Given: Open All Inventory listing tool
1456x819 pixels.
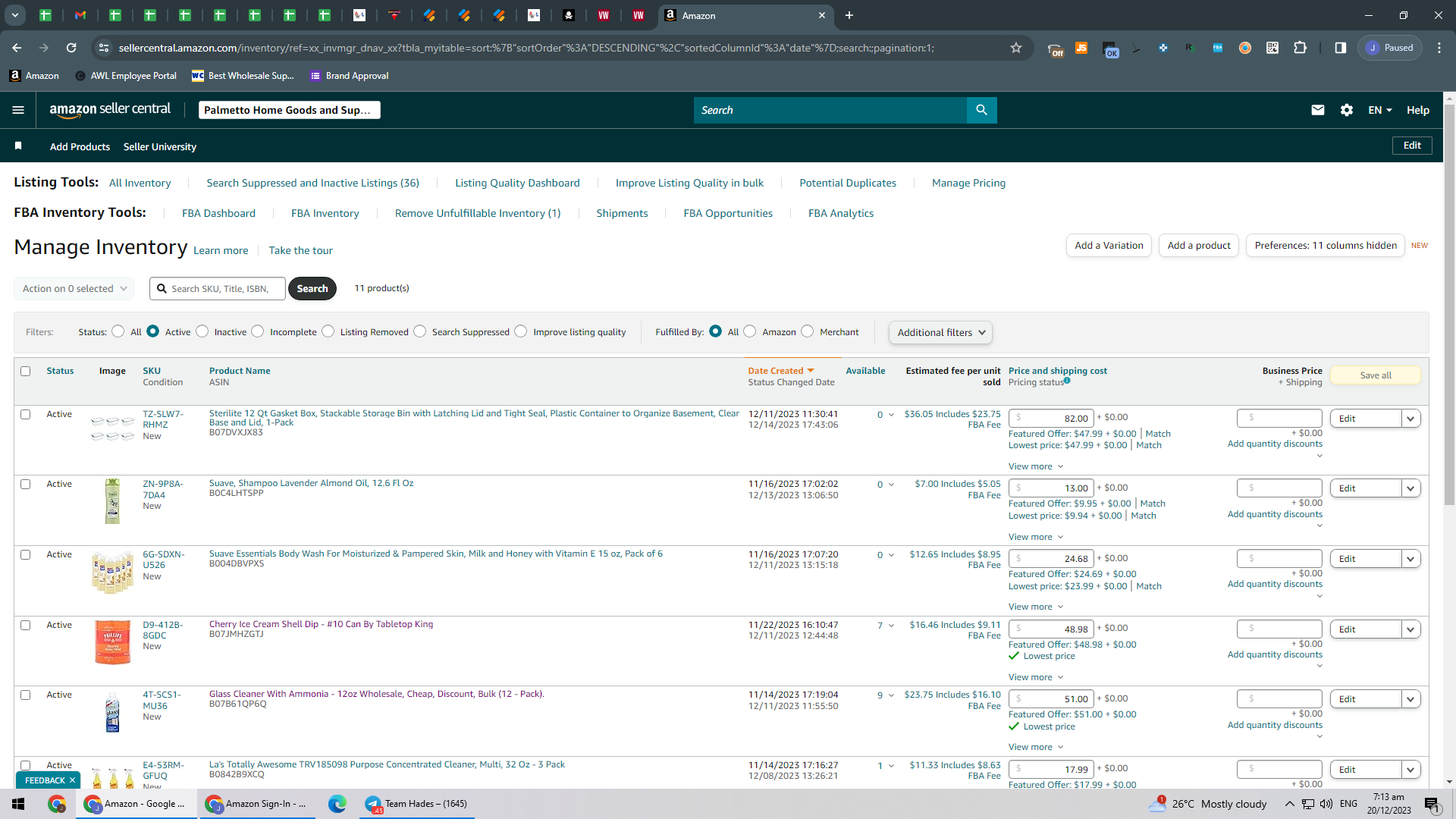Looking at the screenshot, I should (x=140, y=184).
